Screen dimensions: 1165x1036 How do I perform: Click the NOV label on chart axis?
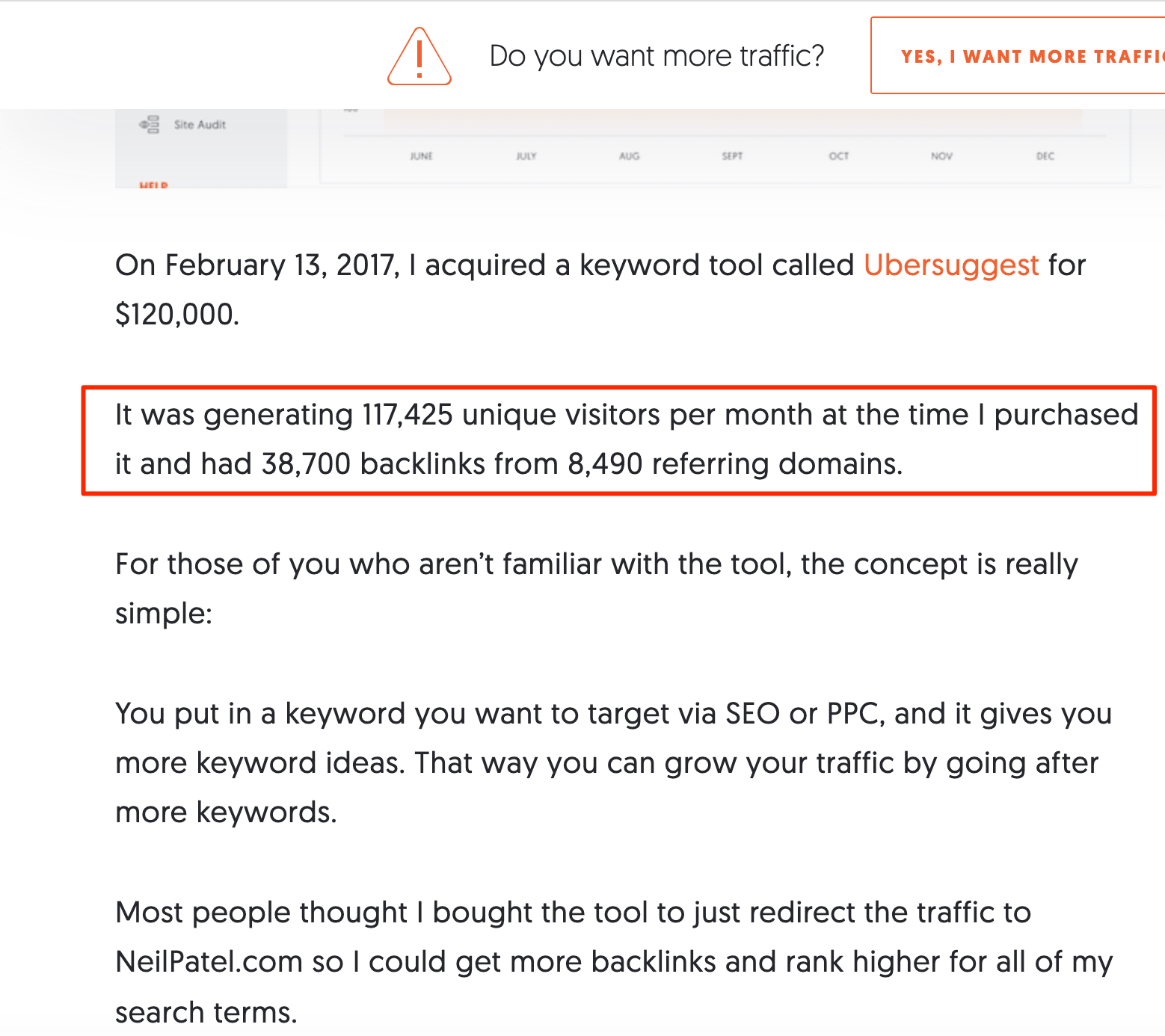[x=941, y=156]
